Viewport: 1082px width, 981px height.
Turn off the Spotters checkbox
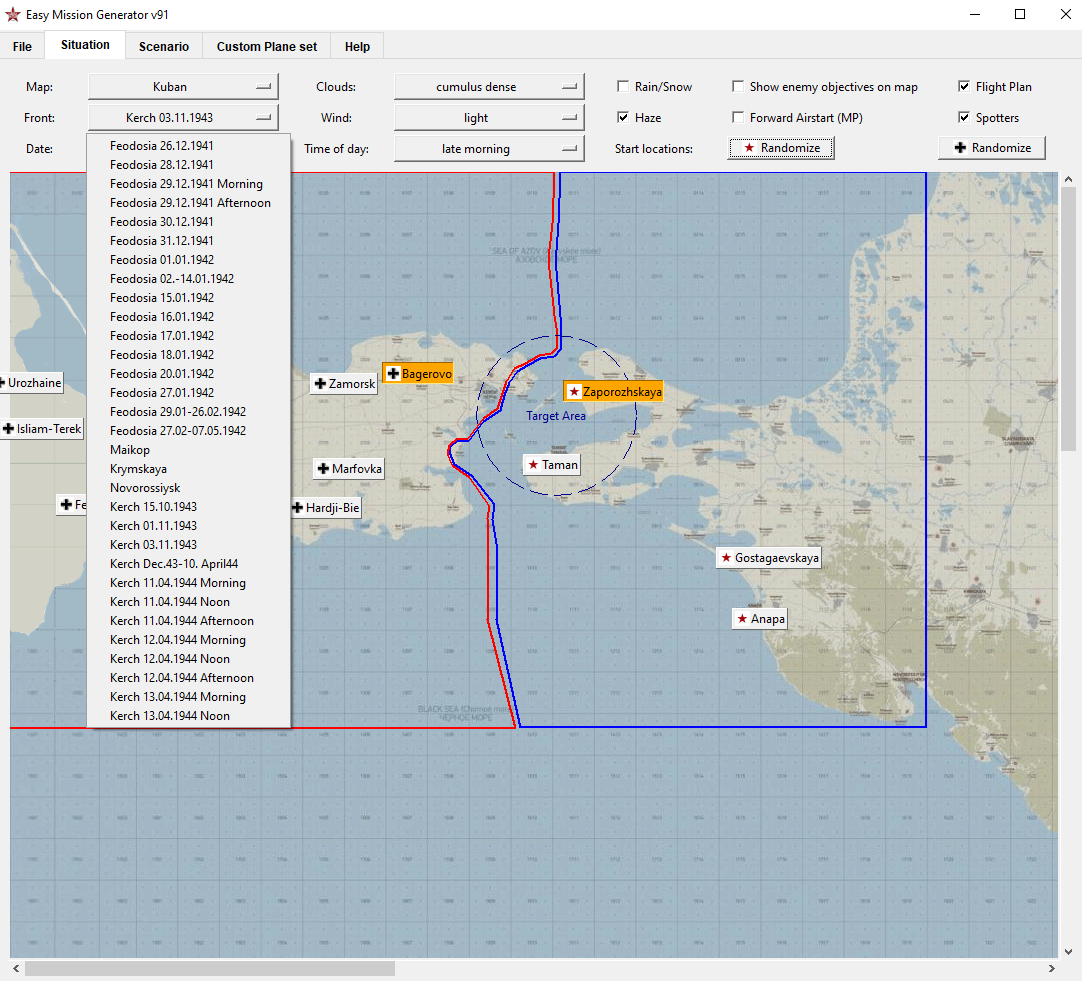(x=964, y=117)
